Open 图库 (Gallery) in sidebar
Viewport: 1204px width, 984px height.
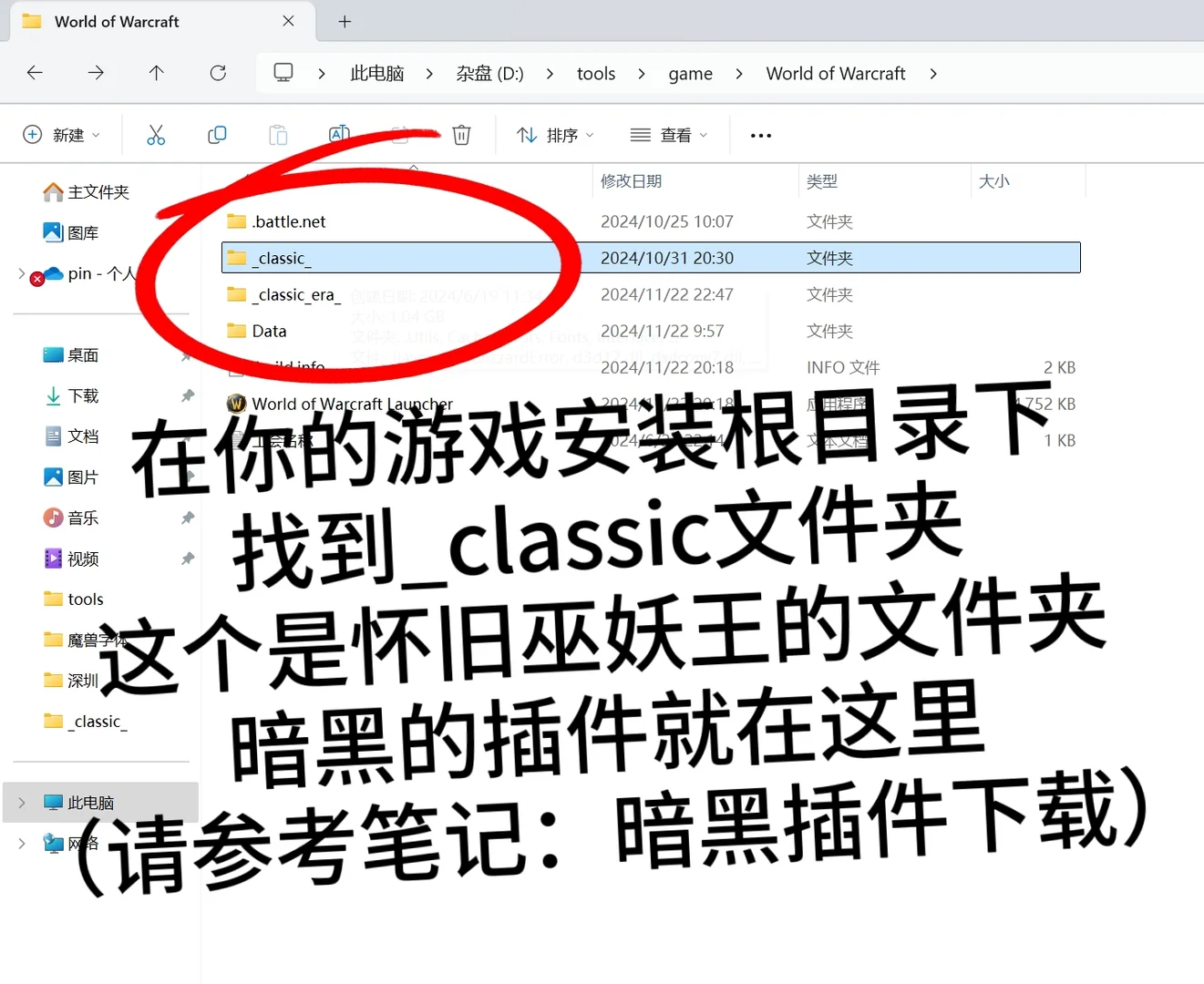tap(71, 233)
